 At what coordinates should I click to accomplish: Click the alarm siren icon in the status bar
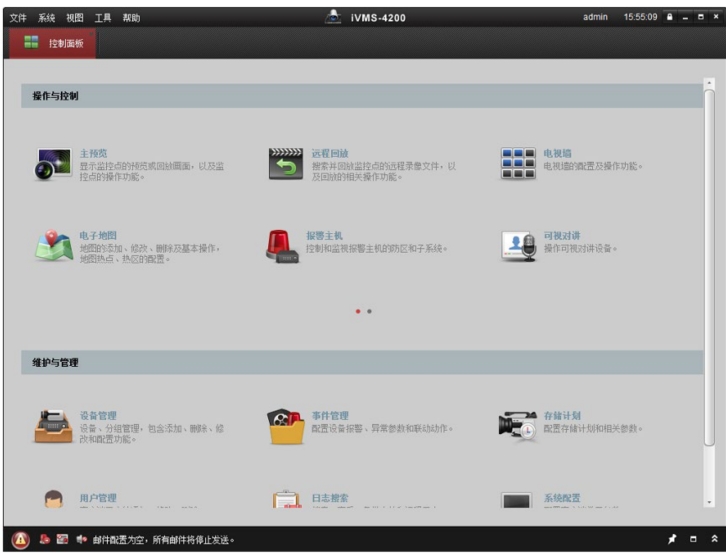click(x=45, y=539)
